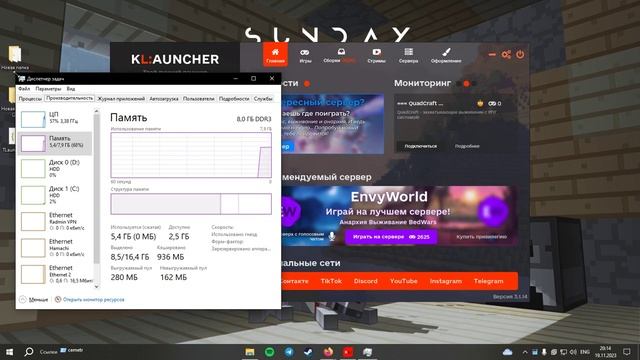The width and height of the screenshot is (640, 360).
Task: Switch to Процессы tab in Task Manager
Action: point(30,99)
